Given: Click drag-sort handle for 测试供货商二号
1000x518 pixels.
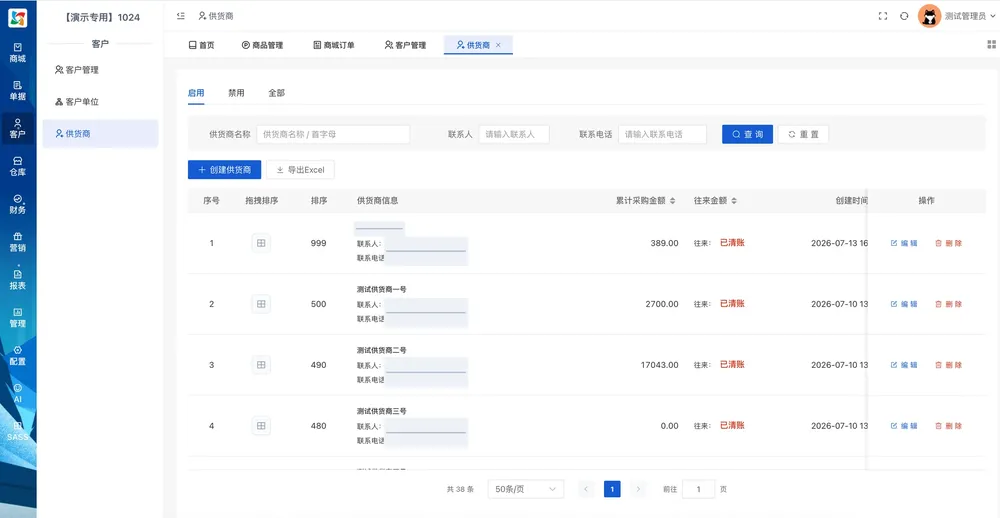Looking at the screenshot, I should [261, 365].
